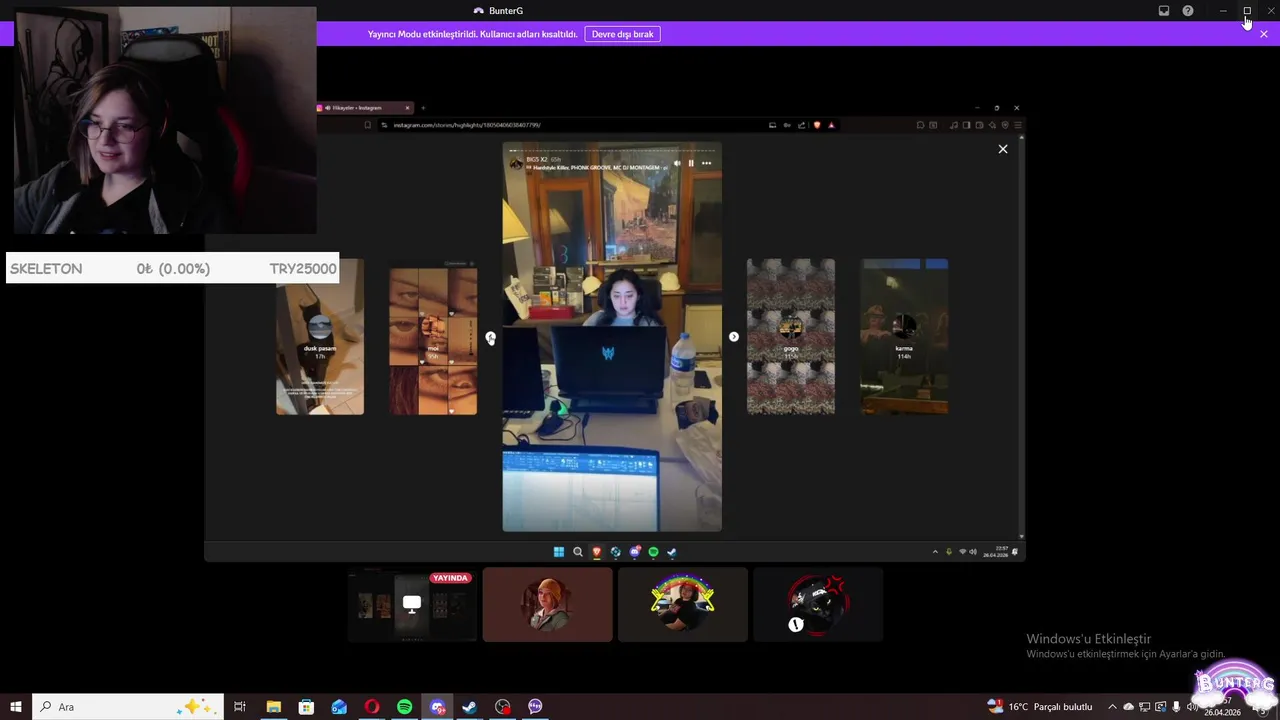Open the taskbar date 26.04.2026 clock
The height and width of the screenshot is (720, 1280).
tap(1222, 712)
